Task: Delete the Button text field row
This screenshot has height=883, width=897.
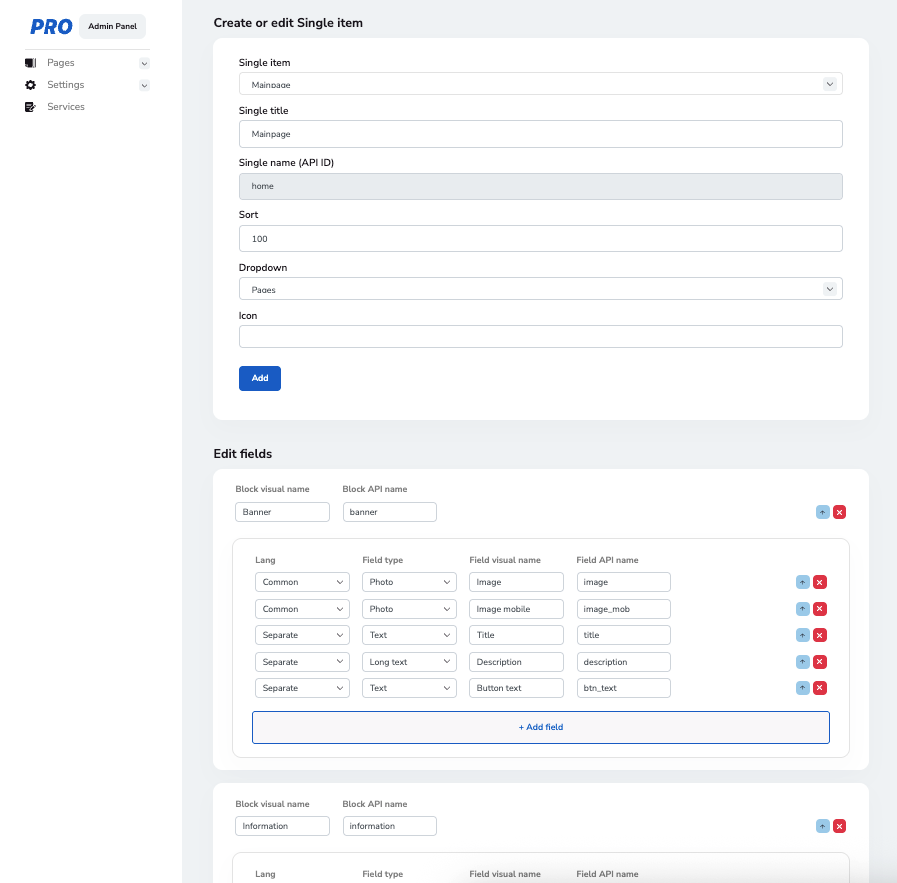Action: 820,688
